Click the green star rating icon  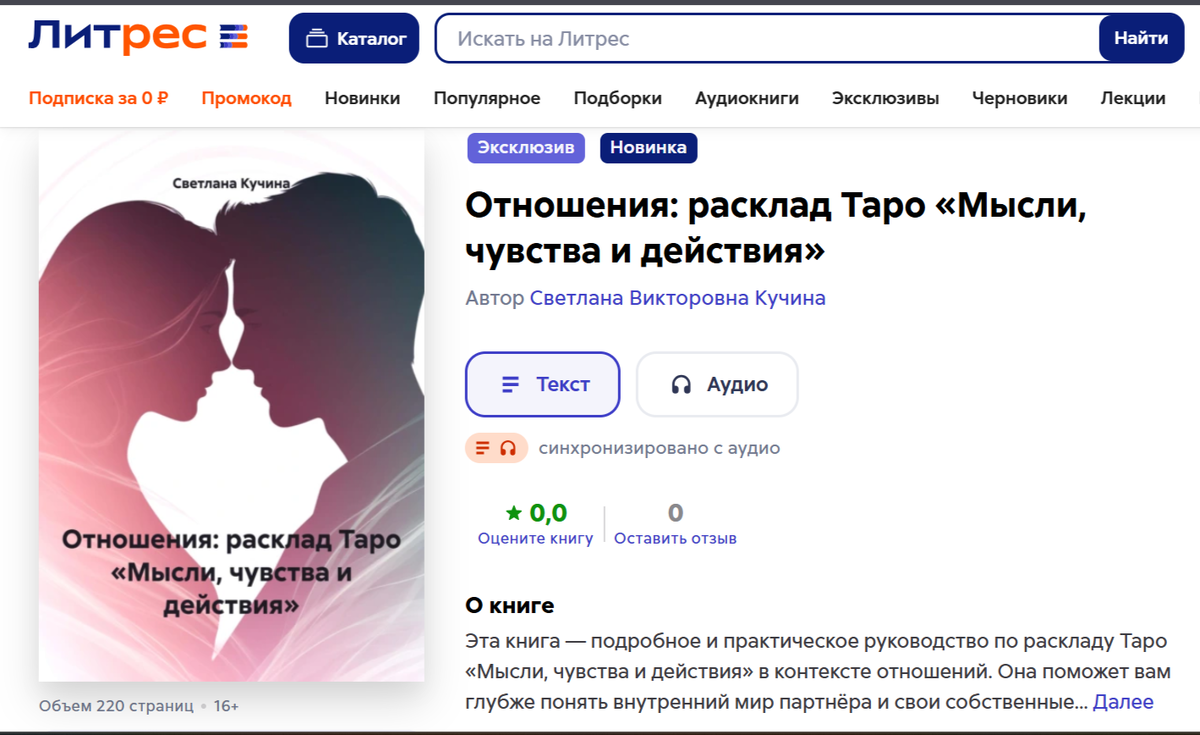click(x=514, y=511)
